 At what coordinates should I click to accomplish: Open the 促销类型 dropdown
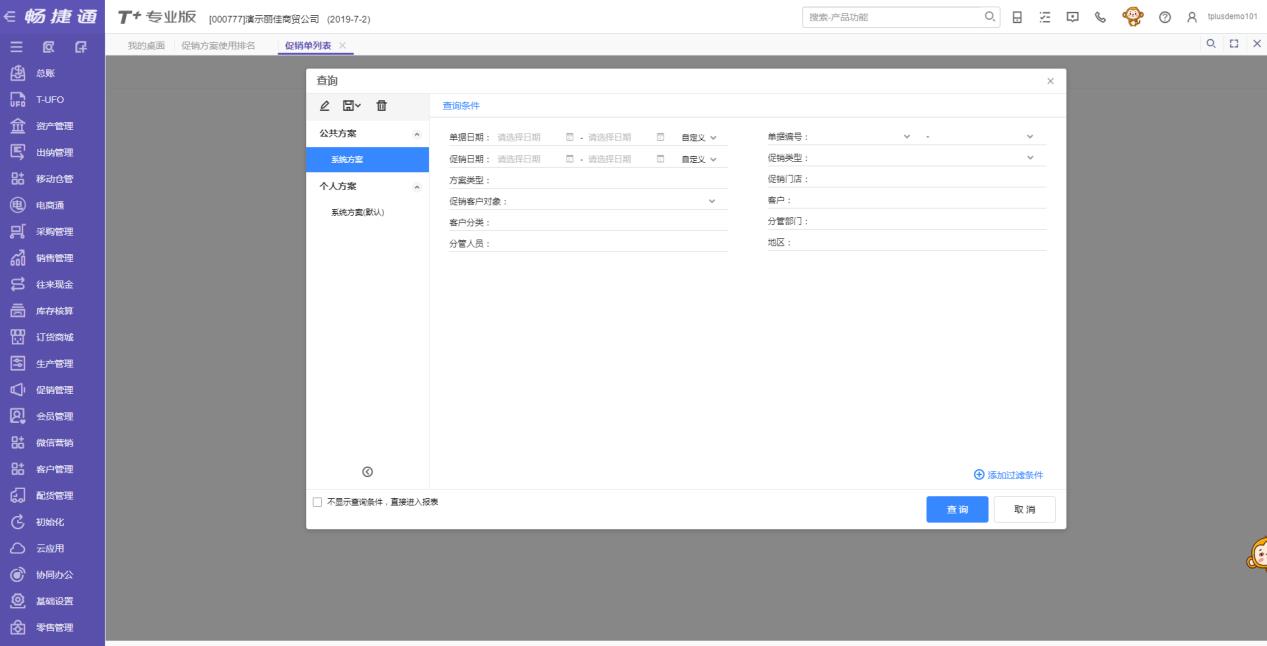click(1030, 158)
